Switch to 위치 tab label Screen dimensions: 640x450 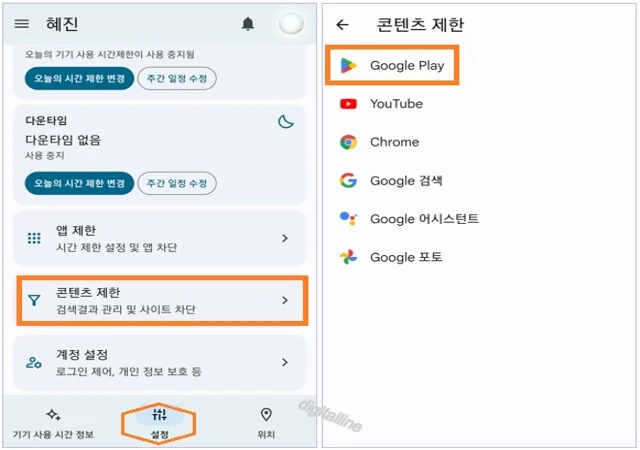266,434
